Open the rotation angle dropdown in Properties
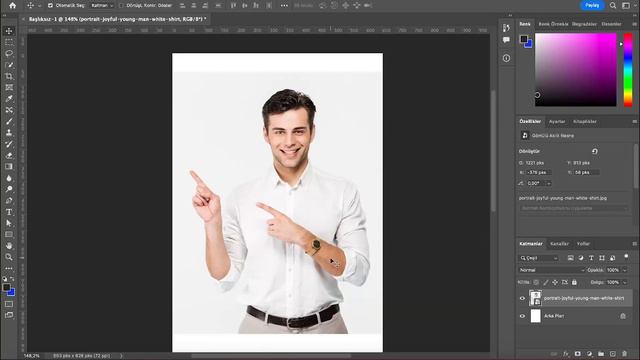 (549, 184)
